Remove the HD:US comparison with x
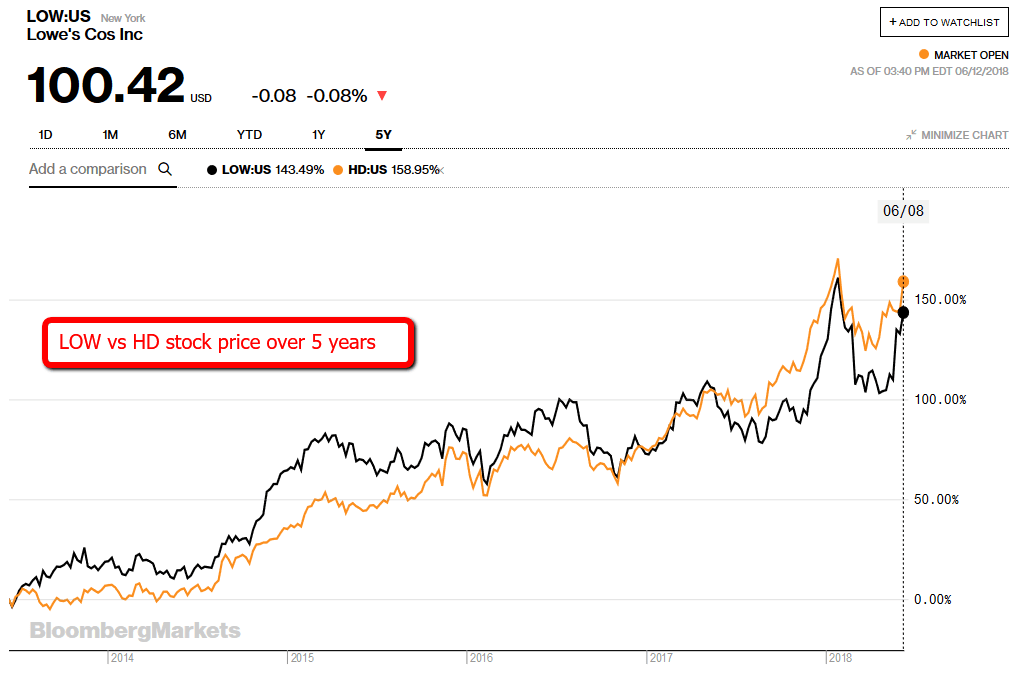 coord(443,170)
